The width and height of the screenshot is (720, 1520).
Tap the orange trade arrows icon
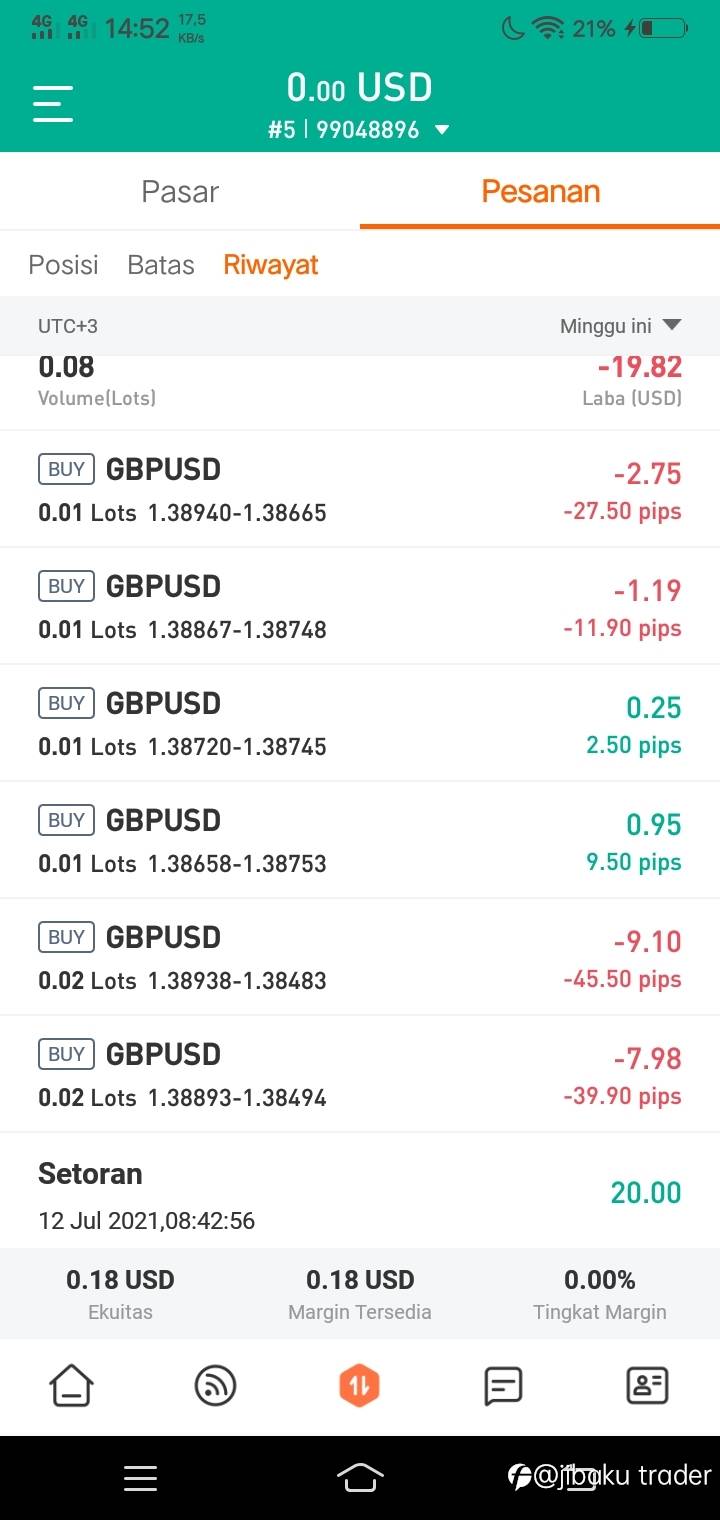click(x=360, y=1386)
